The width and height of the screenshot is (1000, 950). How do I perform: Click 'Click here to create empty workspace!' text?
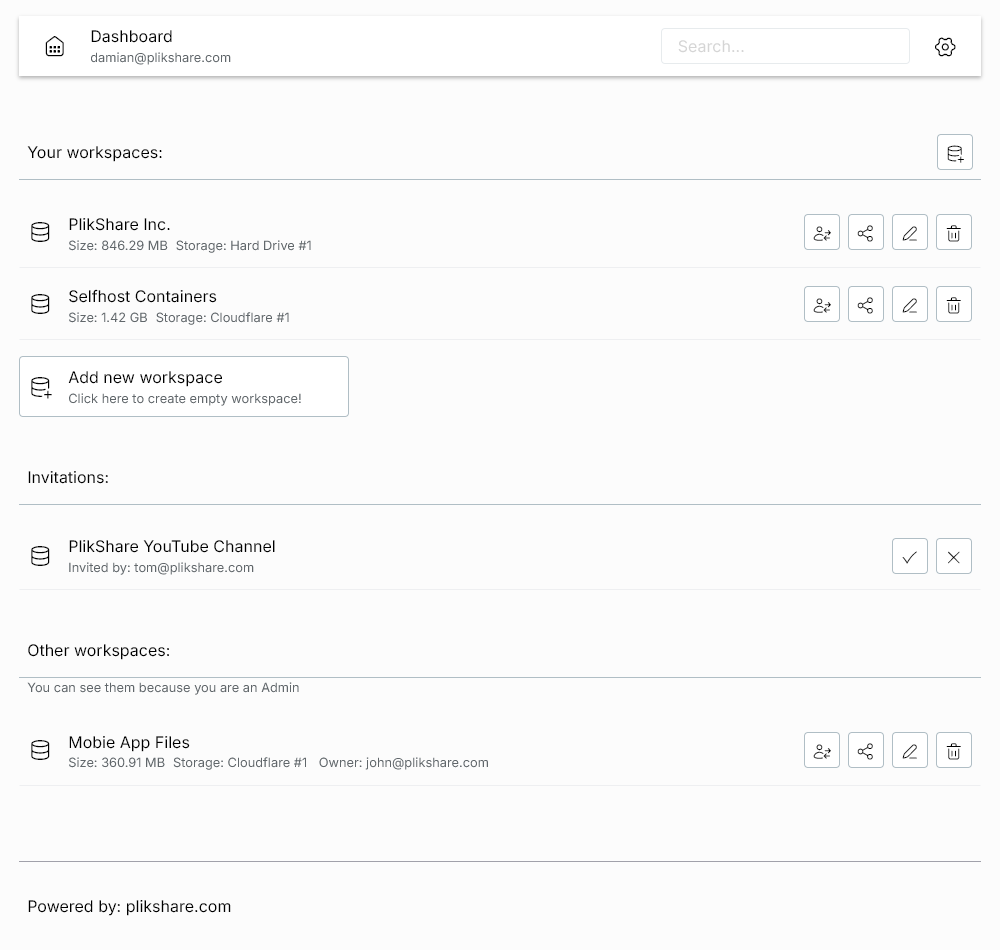tap(185, 398)
